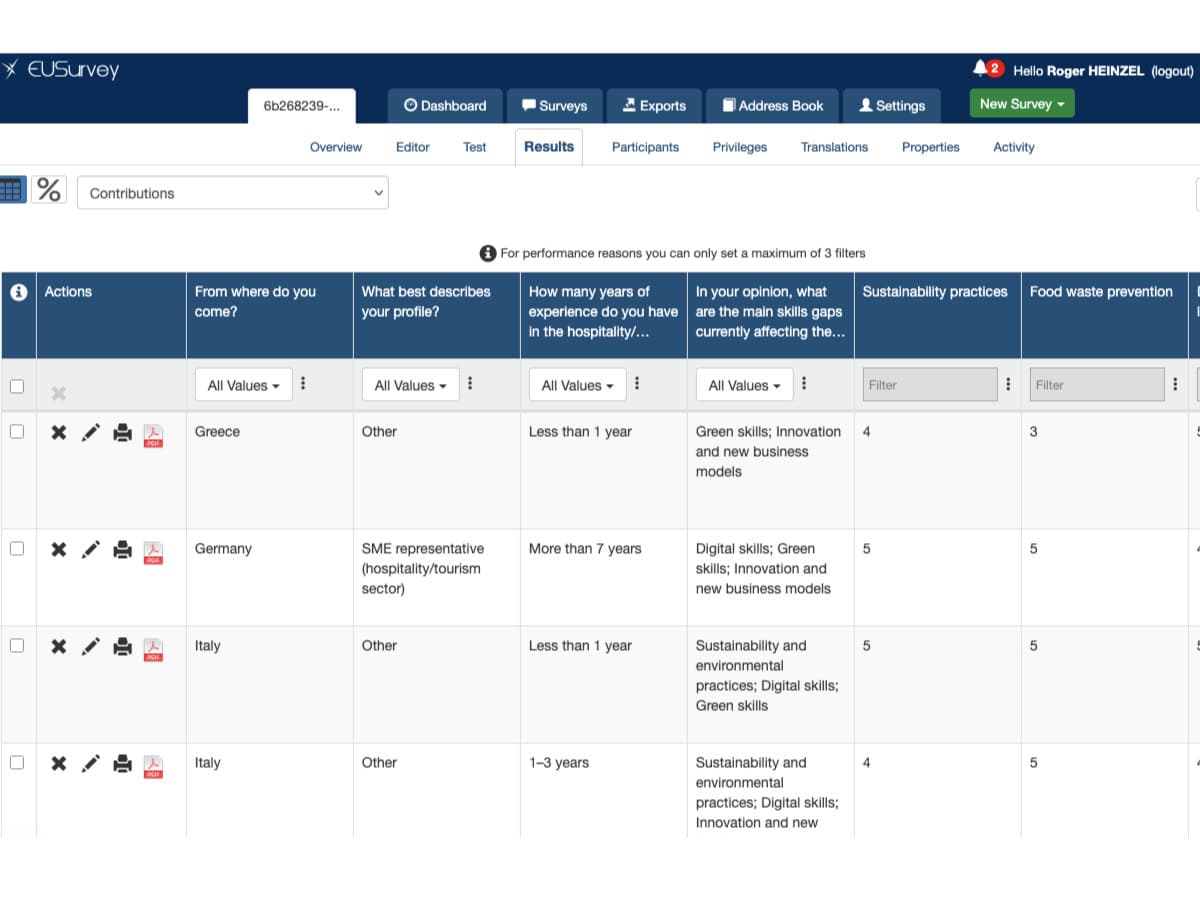Screen dimensions: 1200x900
Task: Download PDF of Greece contribution
Action: 153,435
